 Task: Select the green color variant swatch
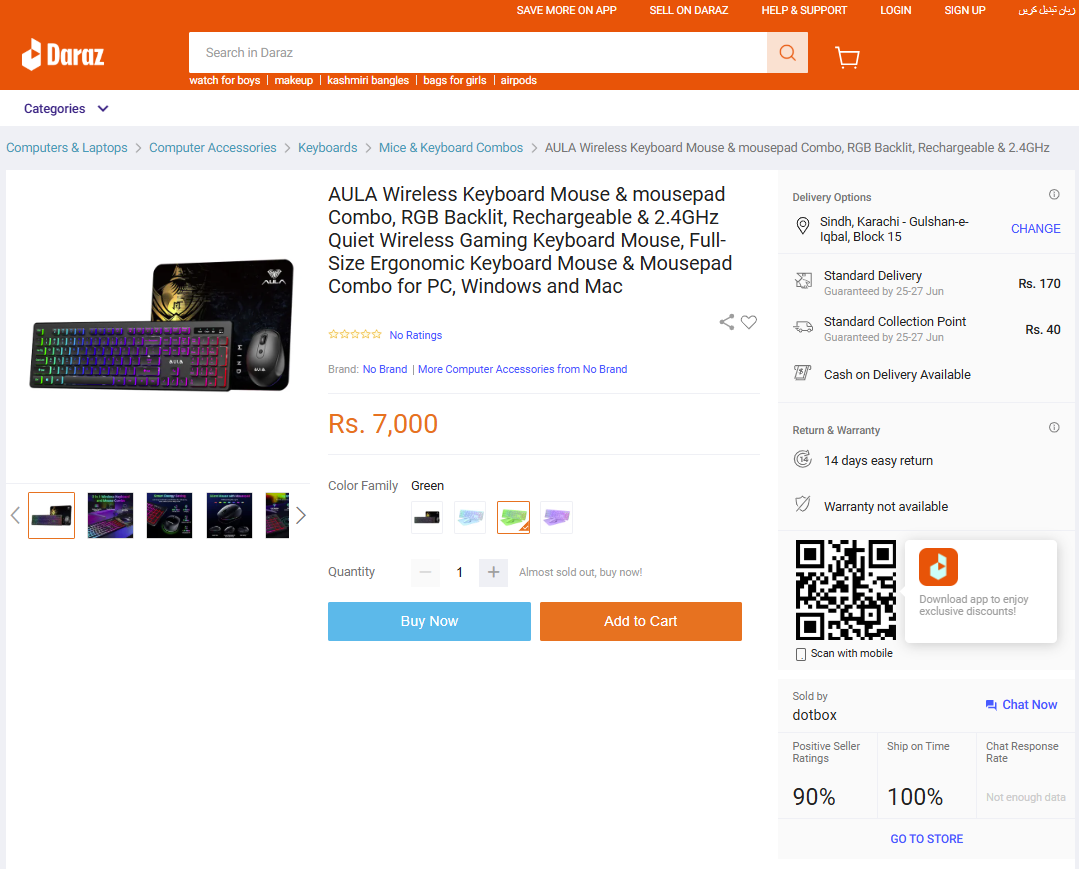(x=513, y=517)
